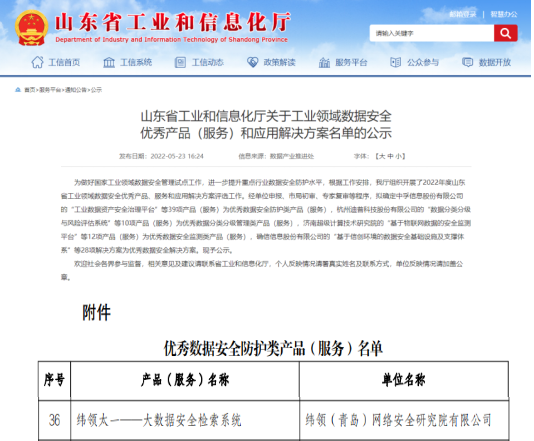Screen dimensions: 534x441
Task: Click the English department name subtitle
Action: click(172, 40)
